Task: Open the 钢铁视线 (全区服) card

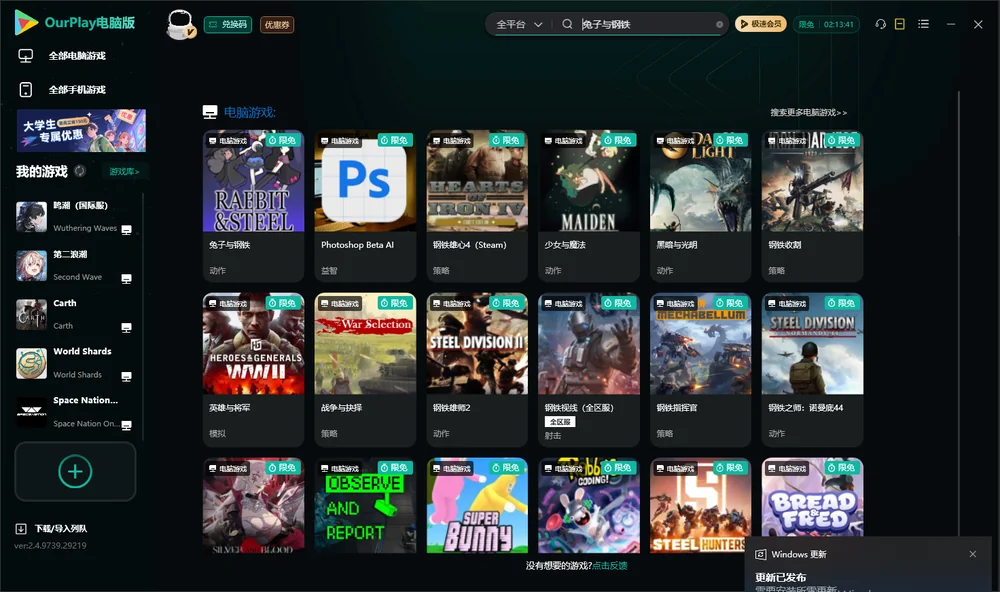Action: (589, 369)
